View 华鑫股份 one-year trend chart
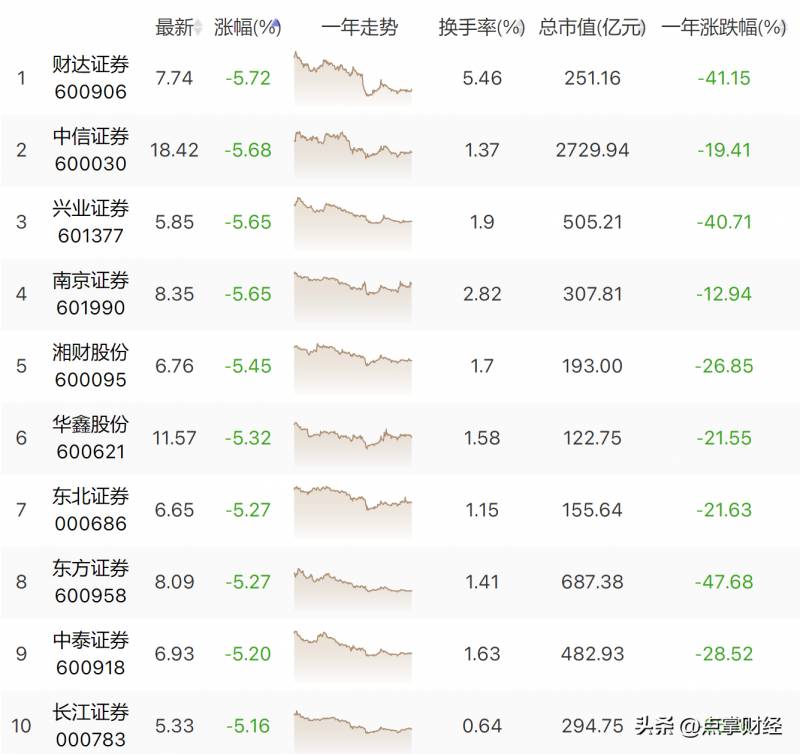The height and width of the screenshot is (754, 800). pos(353,444)
